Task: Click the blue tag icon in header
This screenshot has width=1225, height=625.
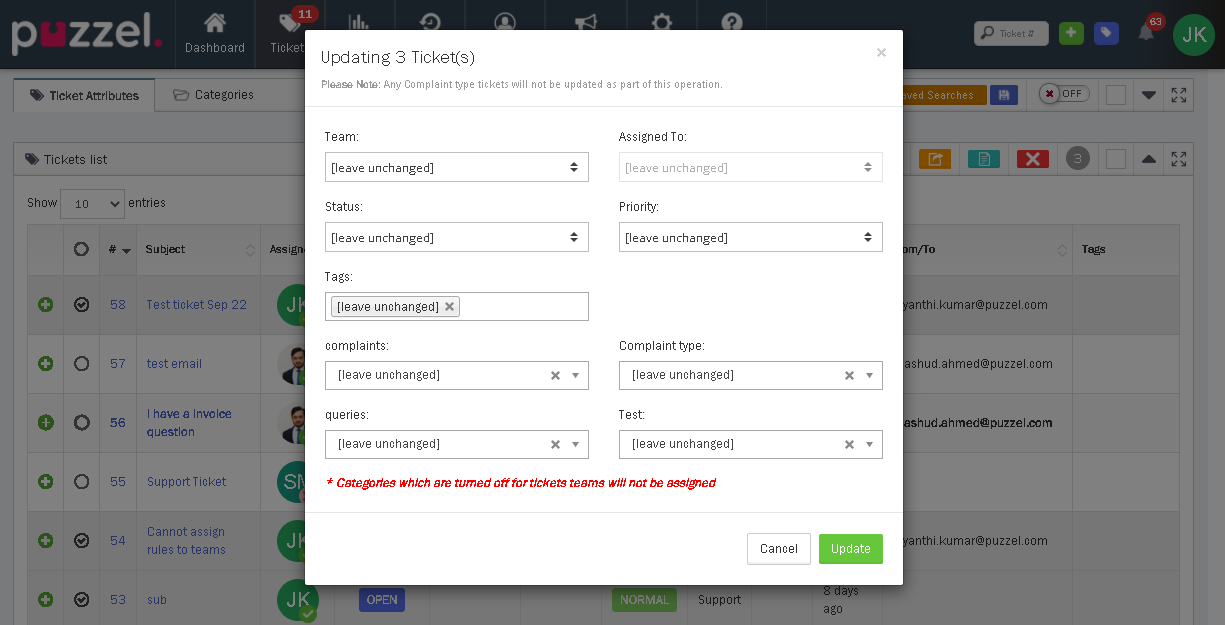Action: point(1106,33)
